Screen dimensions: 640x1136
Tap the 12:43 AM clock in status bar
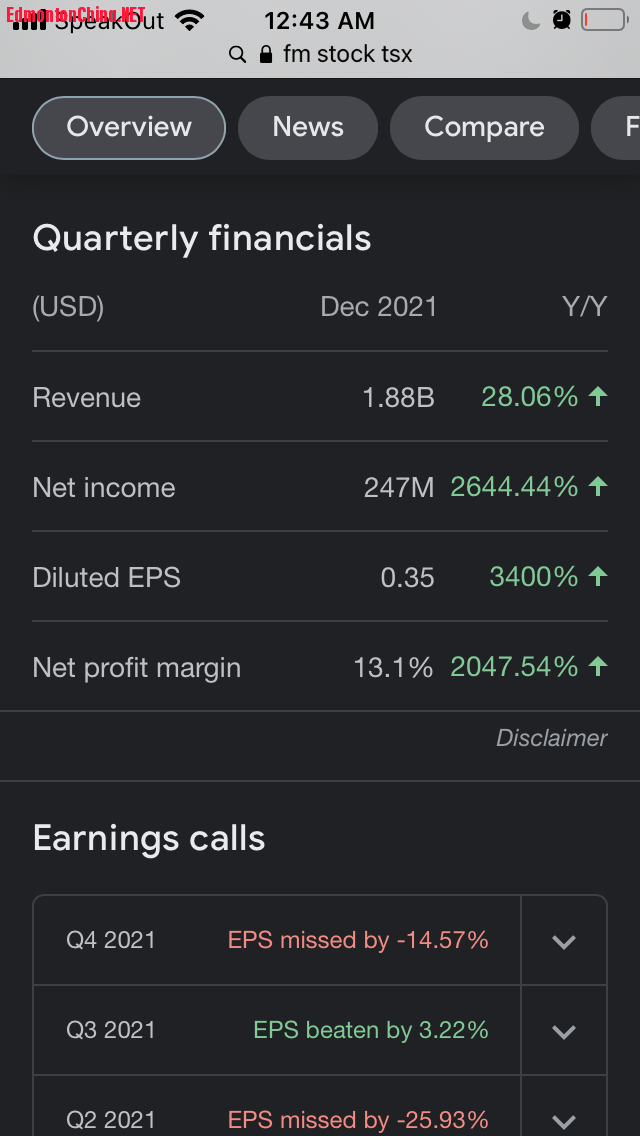320,20
